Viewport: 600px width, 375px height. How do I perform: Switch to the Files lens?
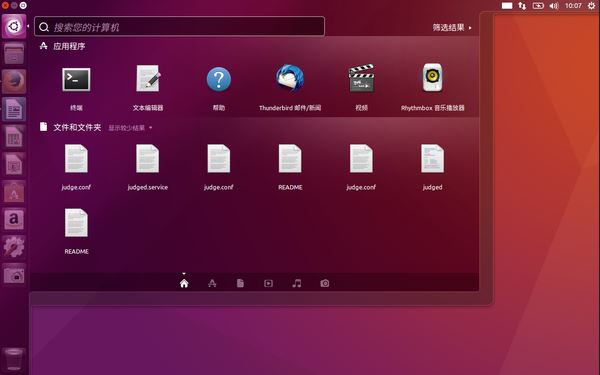click(240, 283)
